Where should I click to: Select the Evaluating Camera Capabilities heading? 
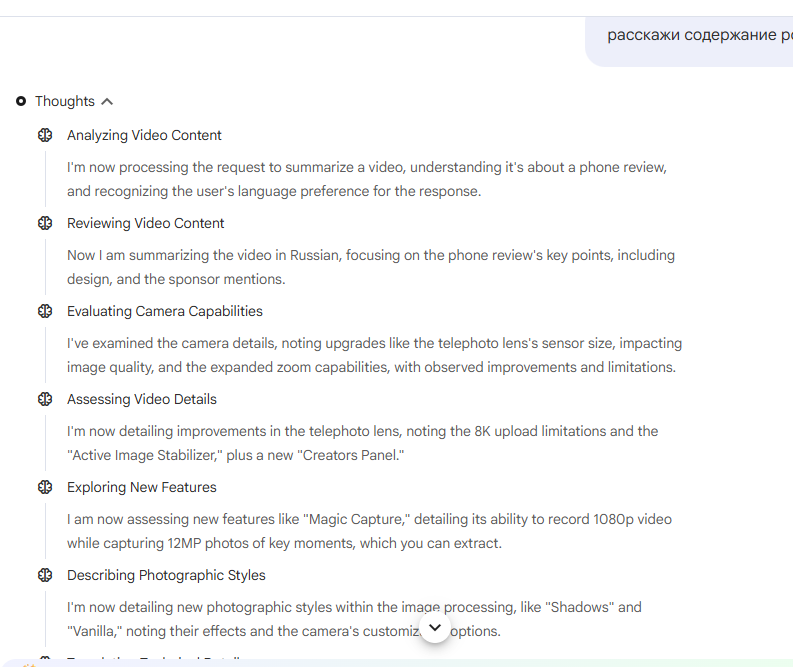click(x=165, y=311)
